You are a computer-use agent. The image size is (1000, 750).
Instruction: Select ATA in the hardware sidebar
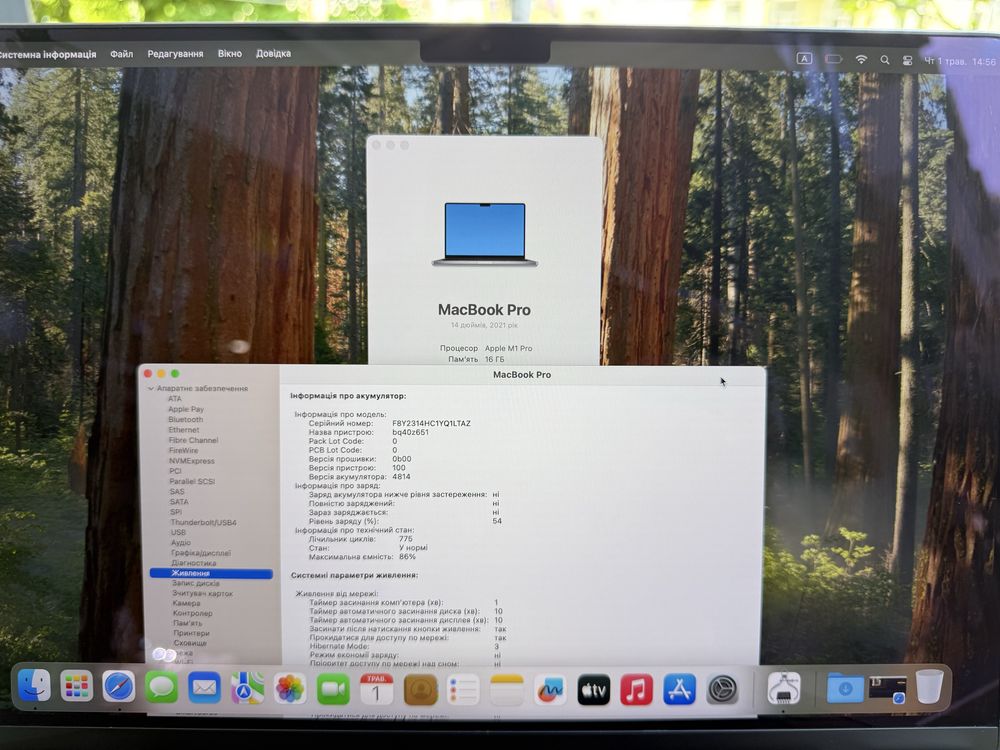click(x=175, y=399)
